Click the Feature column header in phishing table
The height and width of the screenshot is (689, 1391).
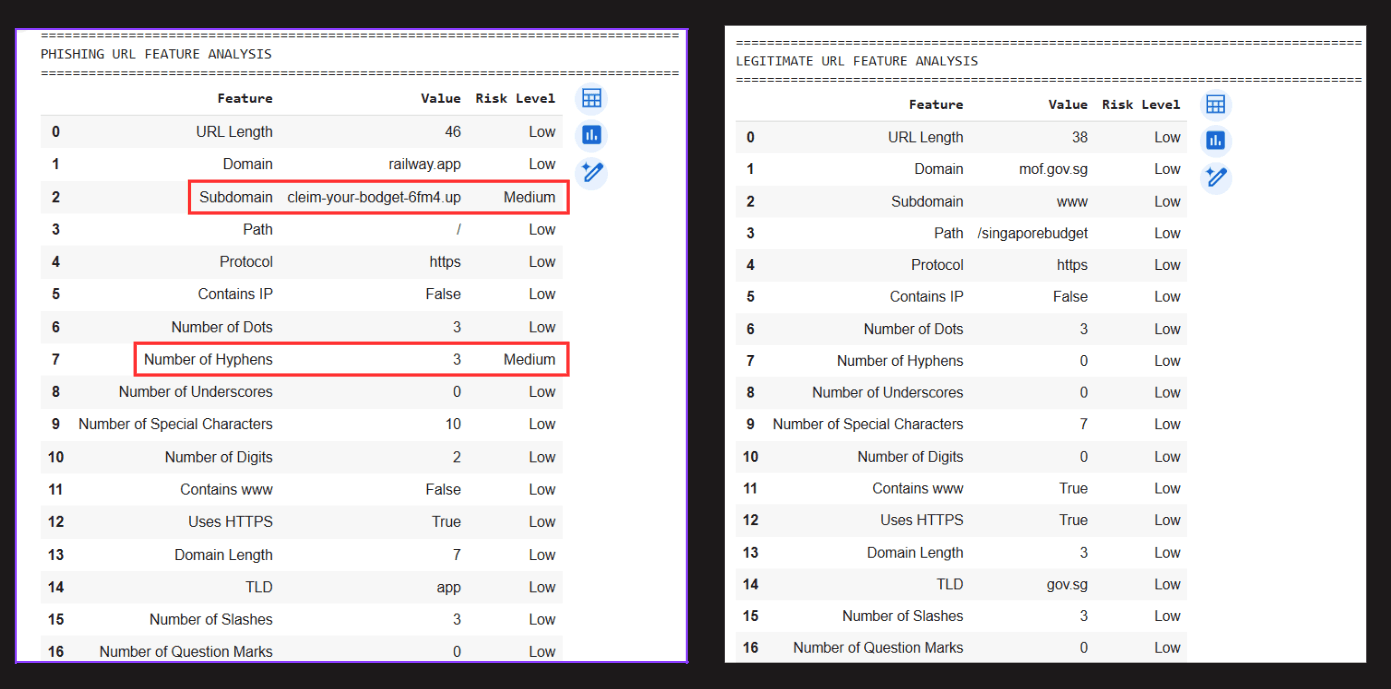click(245, 98)
